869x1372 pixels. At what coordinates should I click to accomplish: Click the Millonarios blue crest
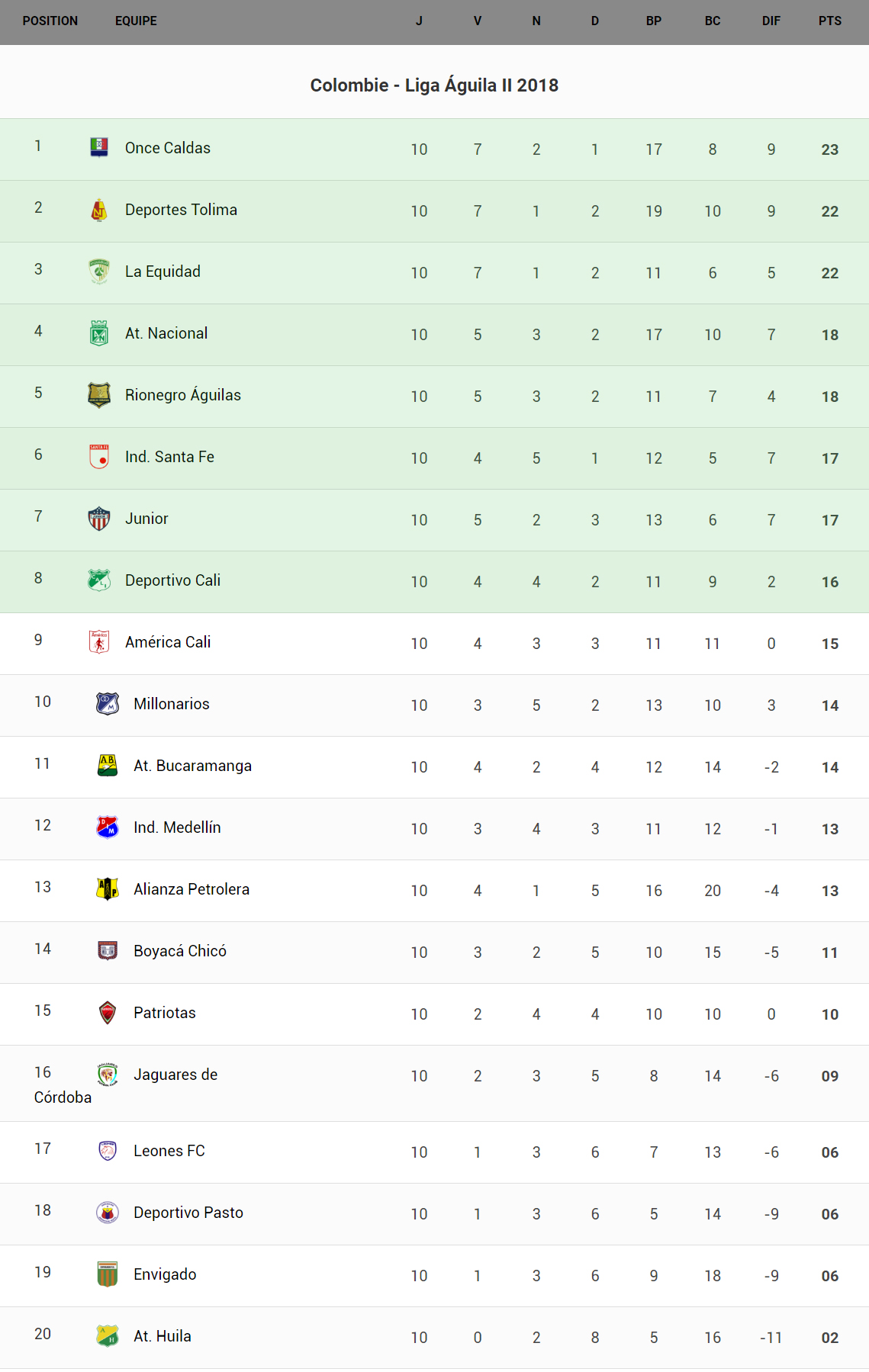[108, 704]
